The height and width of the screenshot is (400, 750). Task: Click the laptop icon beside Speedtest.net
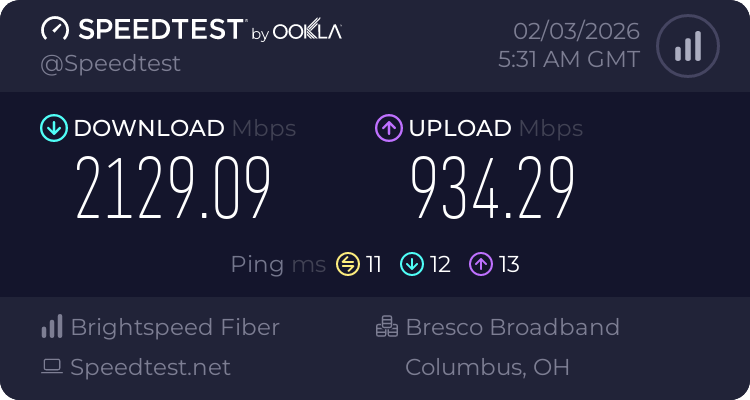click(x=52, y=367)
